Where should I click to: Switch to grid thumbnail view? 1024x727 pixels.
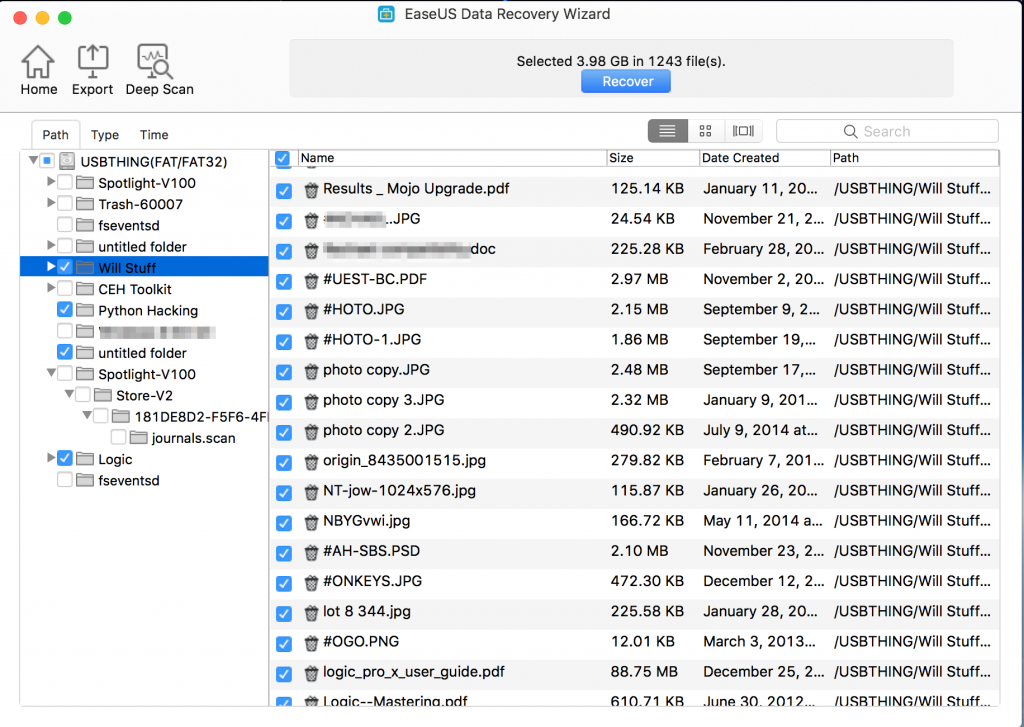tap(705, 131)
